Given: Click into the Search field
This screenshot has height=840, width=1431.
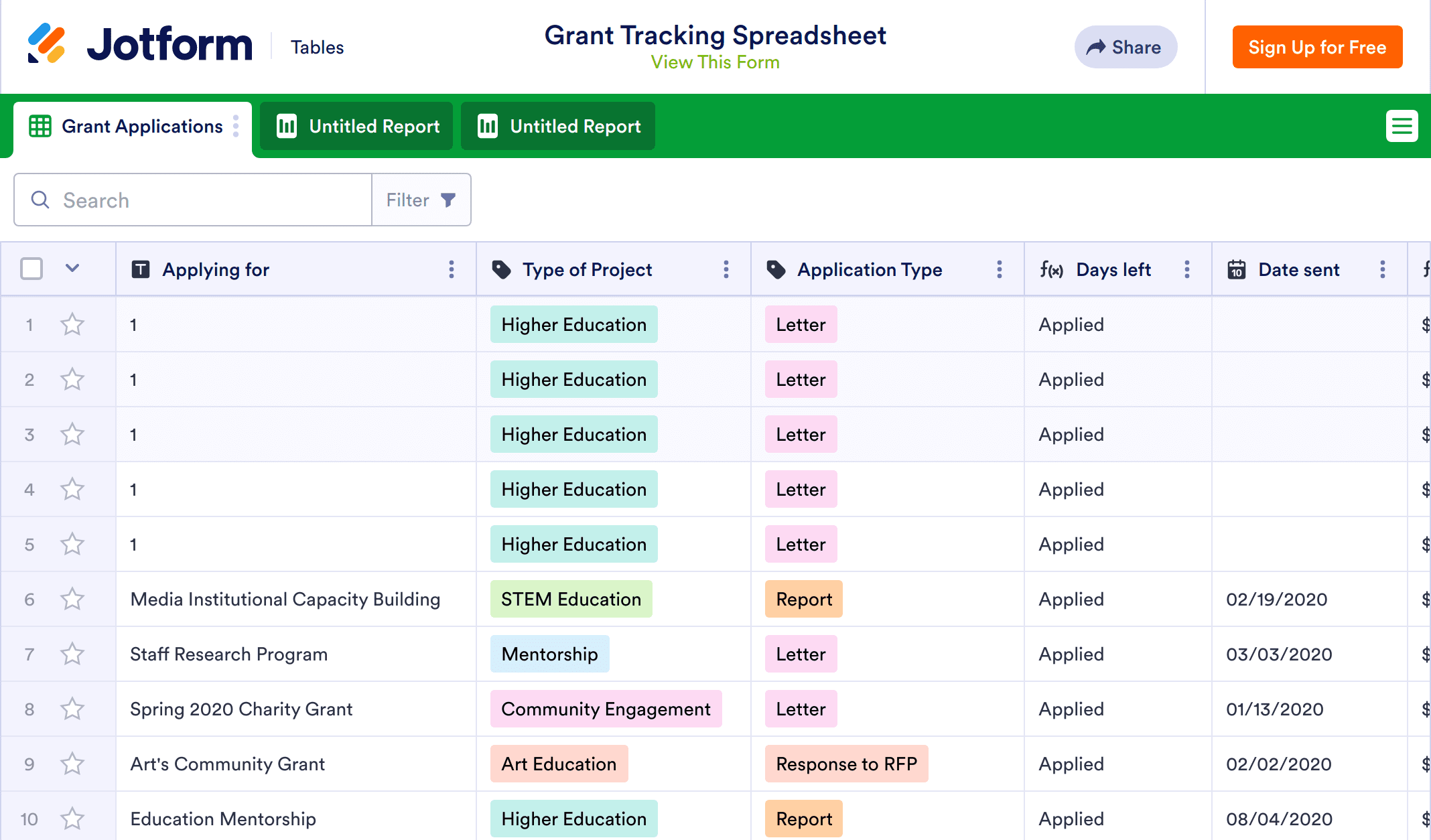Looking at the screenshot, I should point(201,200).
